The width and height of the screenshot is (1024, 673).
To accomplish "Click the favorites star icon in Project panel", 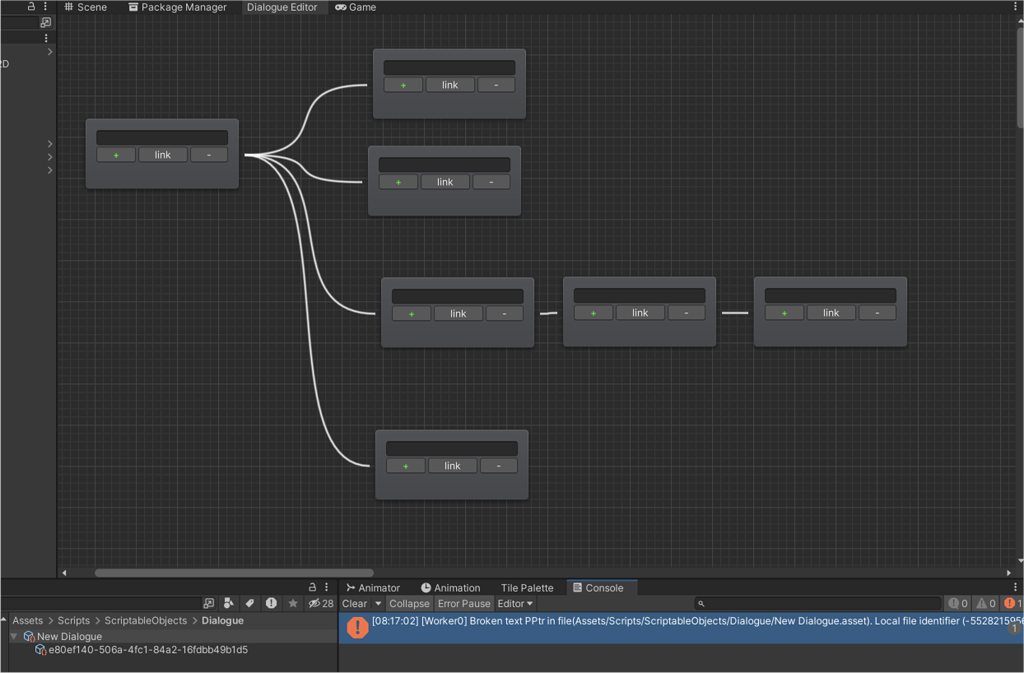I will (292, 603).
